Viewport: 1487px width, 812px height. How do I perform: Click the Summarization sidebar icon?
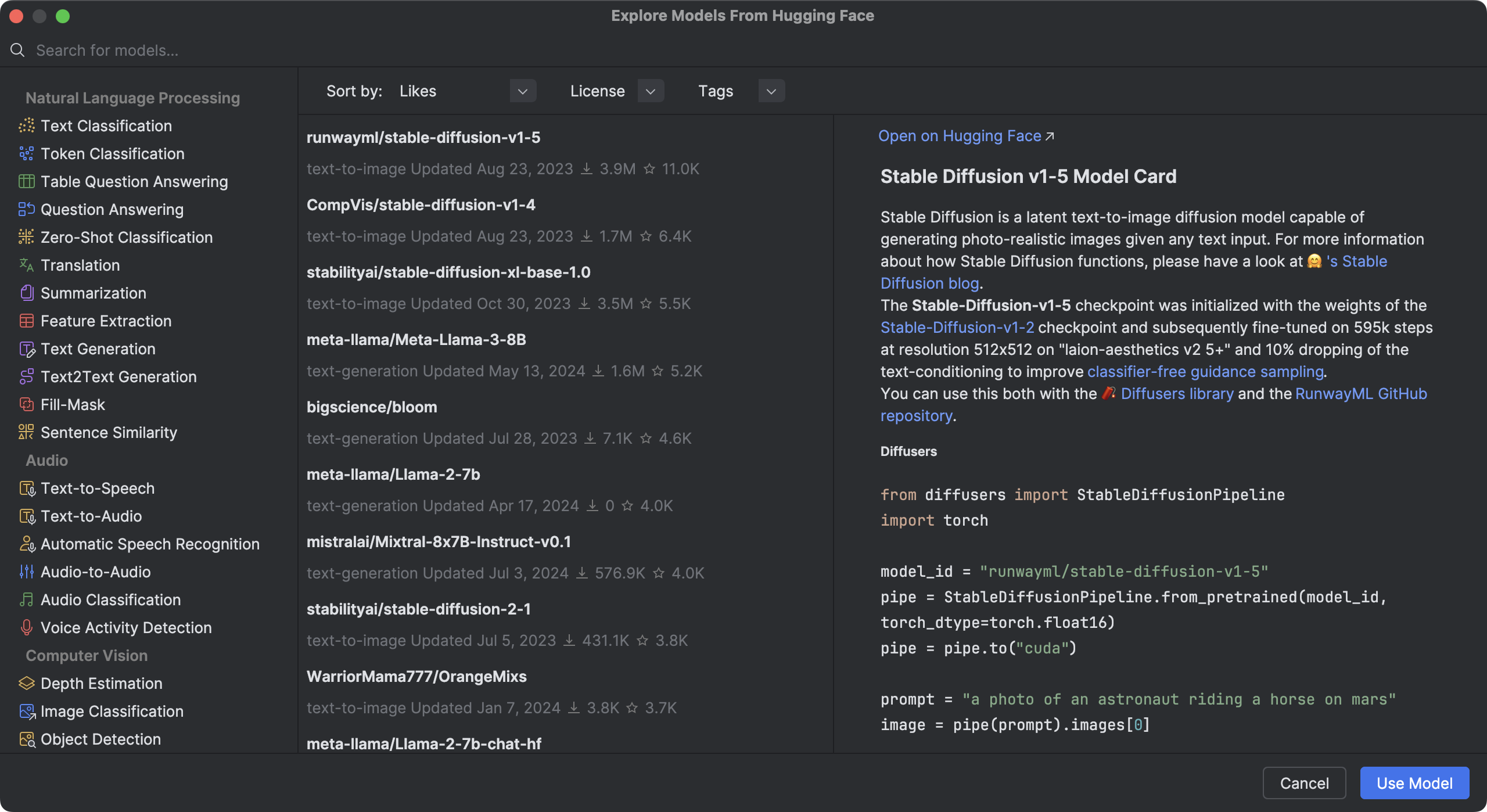(27, 293)
